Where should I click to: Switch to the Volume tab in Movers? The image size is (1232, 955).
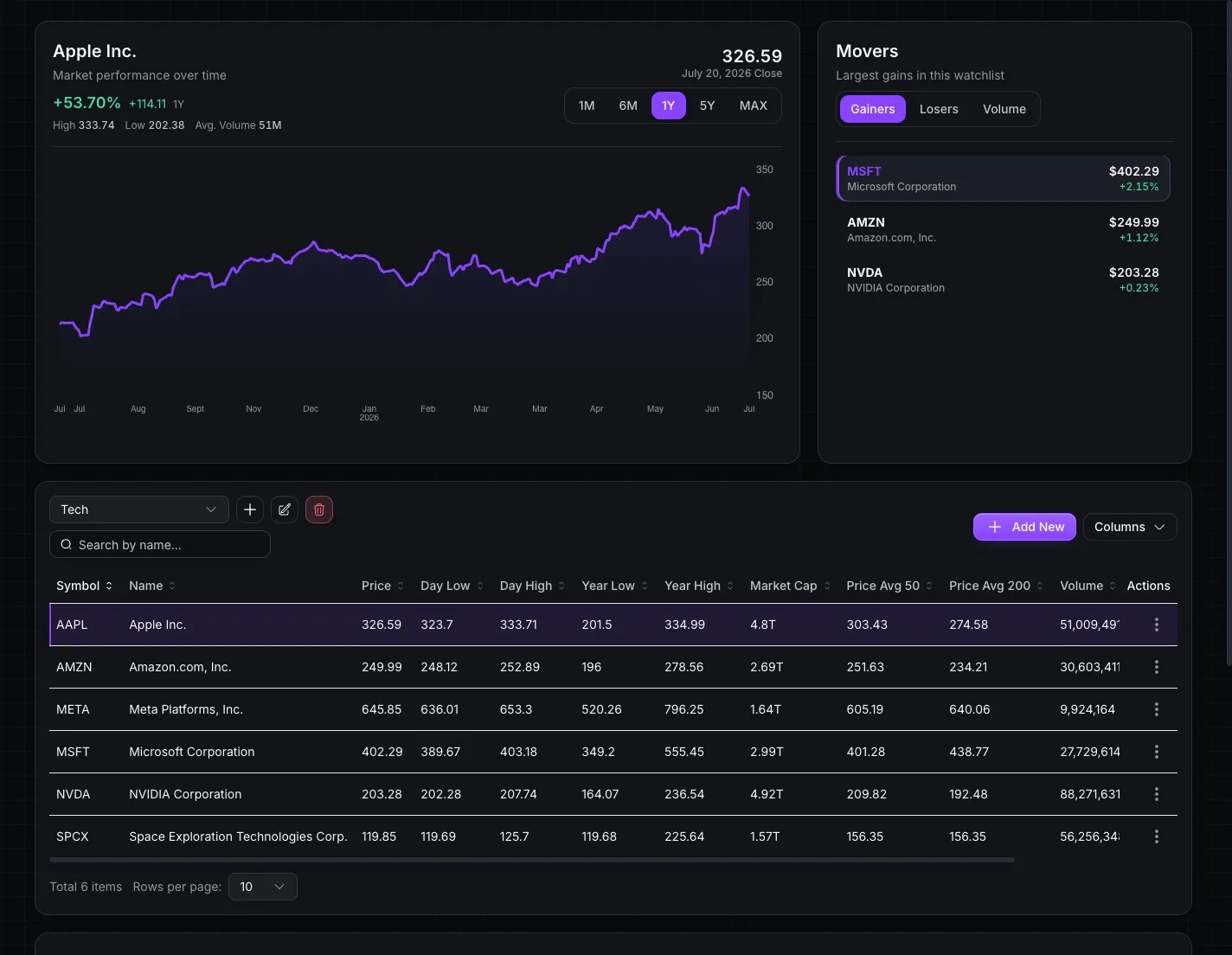[1004, 109]
